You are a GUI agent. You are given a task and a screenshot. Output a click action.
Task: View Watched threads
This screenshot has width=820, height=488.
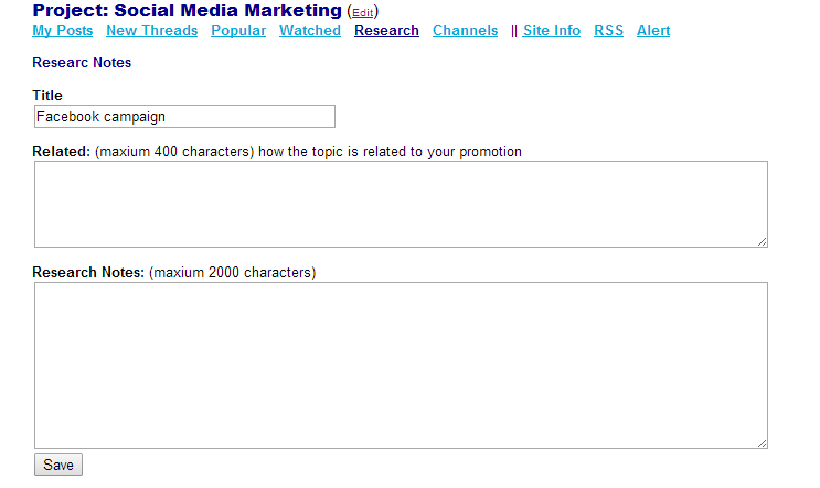(310, 30)
